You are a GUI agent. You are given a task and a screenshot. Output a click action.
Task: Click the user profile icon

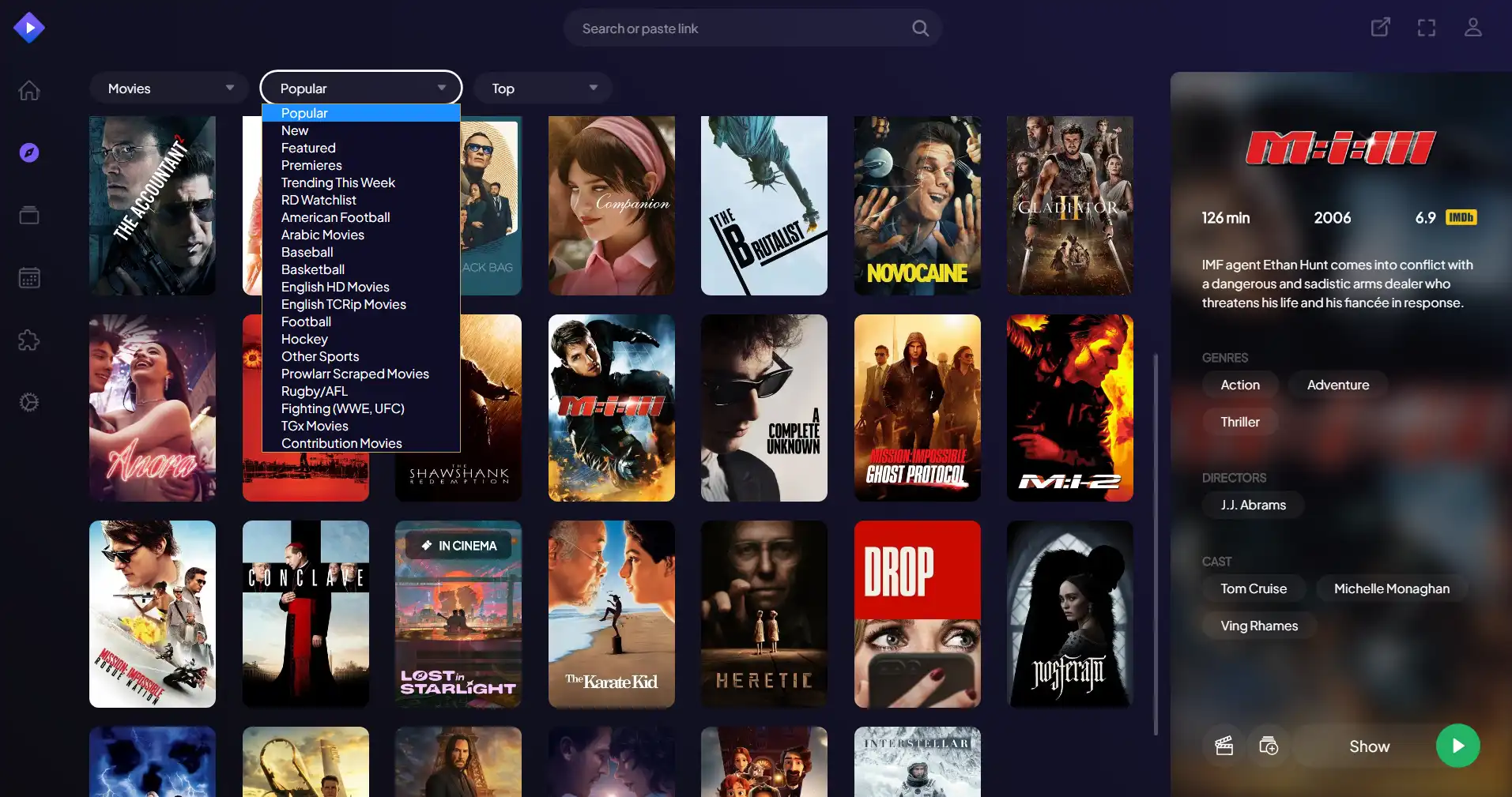1472,28
